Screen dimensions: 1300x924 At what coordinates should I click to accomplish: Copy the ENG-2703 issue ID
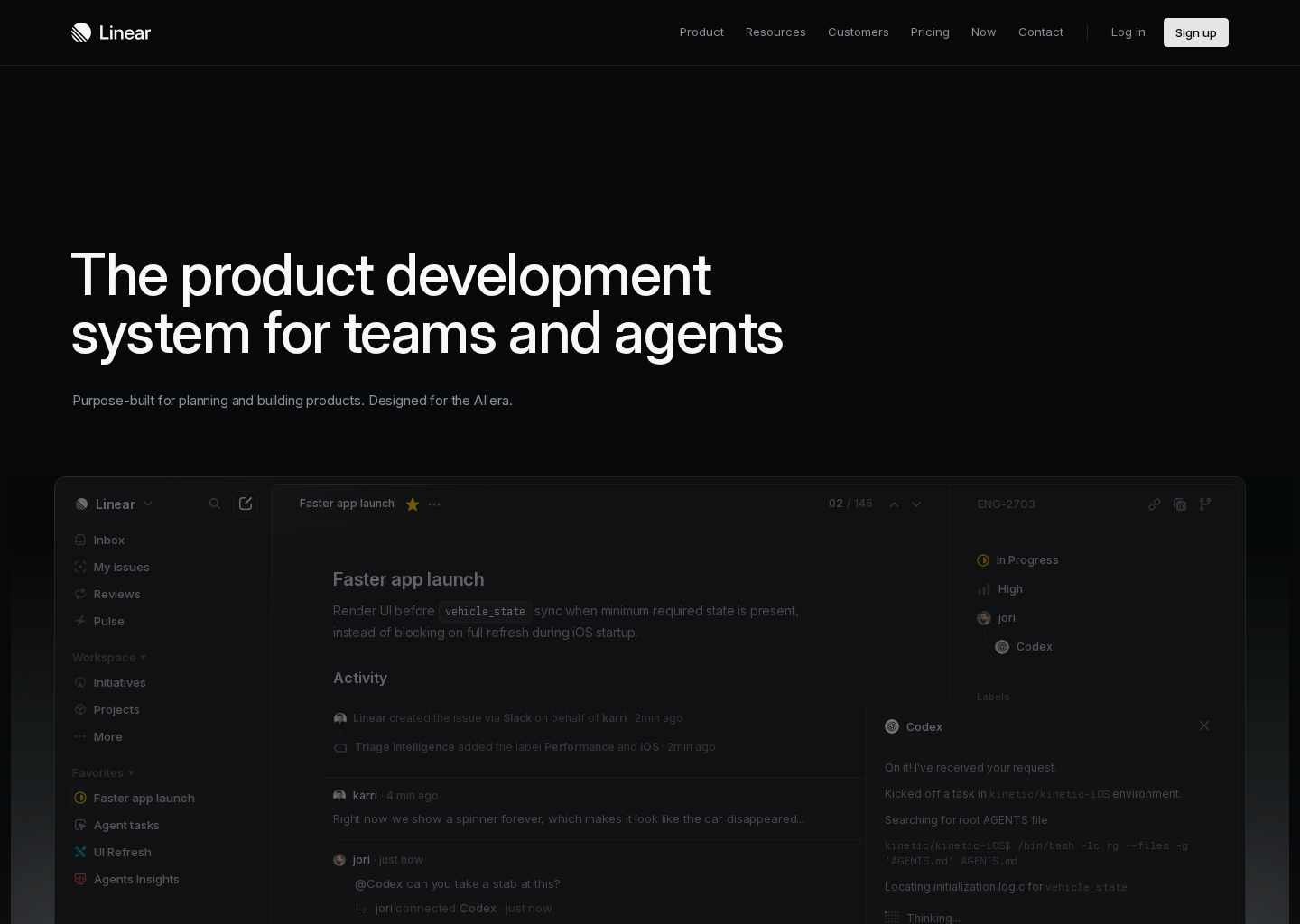pyautogui.click(x=1180, y=504)
